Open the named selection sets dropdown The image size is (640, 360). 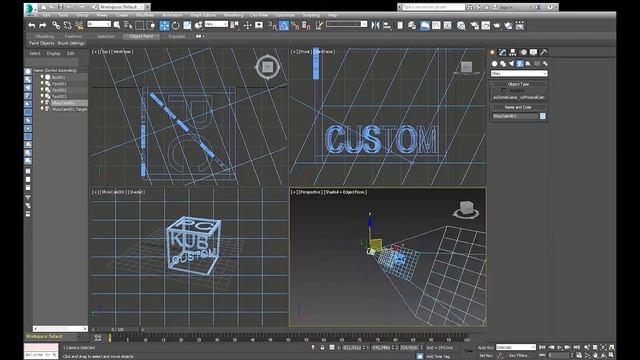click(x=346, y=24)
